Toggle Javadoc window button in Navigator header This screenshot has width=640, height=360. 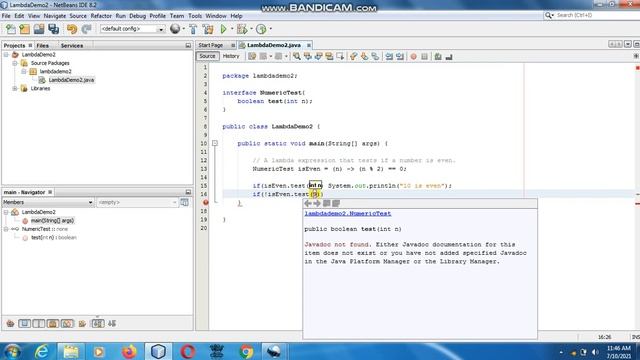click(x=184, y=202)
